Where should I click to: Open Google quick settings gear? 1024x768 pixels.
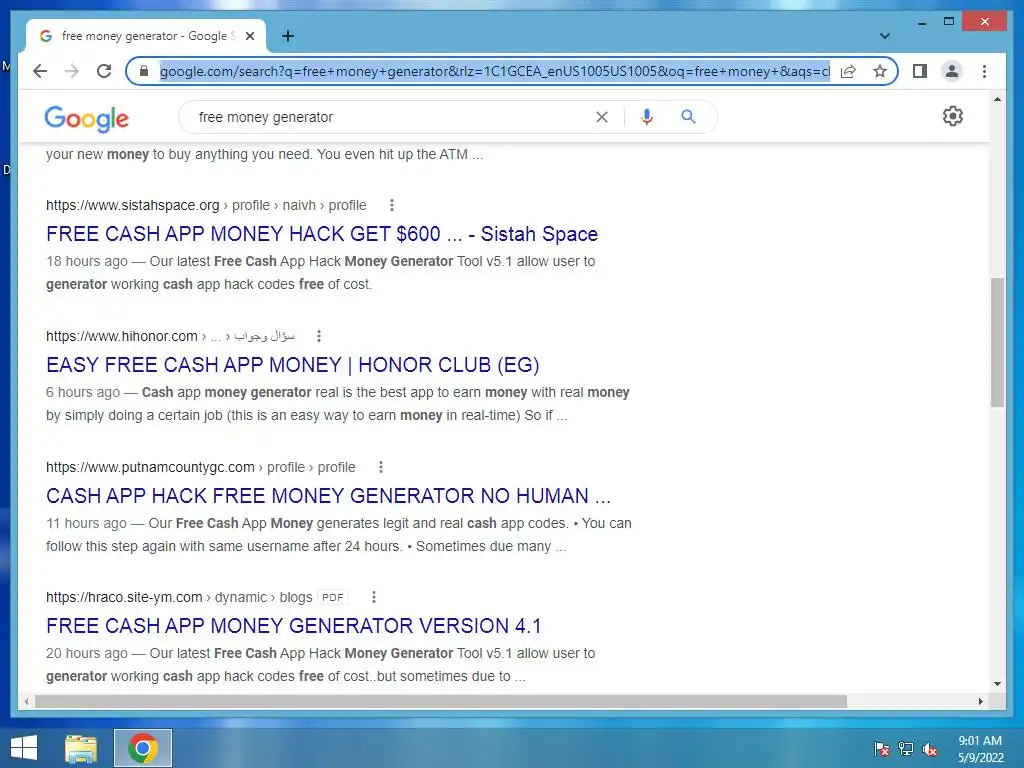(952, 116)
